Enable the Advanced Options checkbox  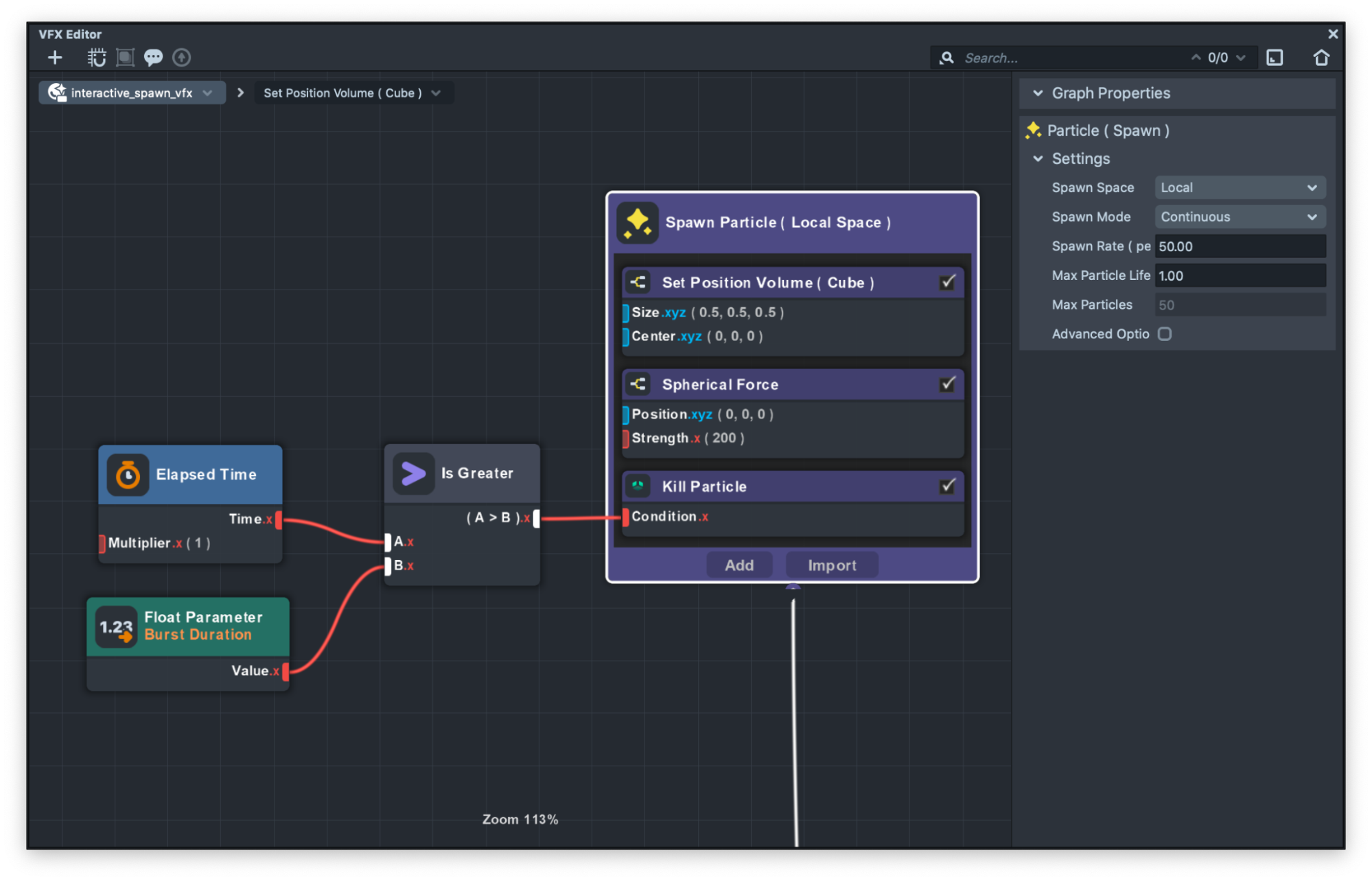click(1164, 334)
